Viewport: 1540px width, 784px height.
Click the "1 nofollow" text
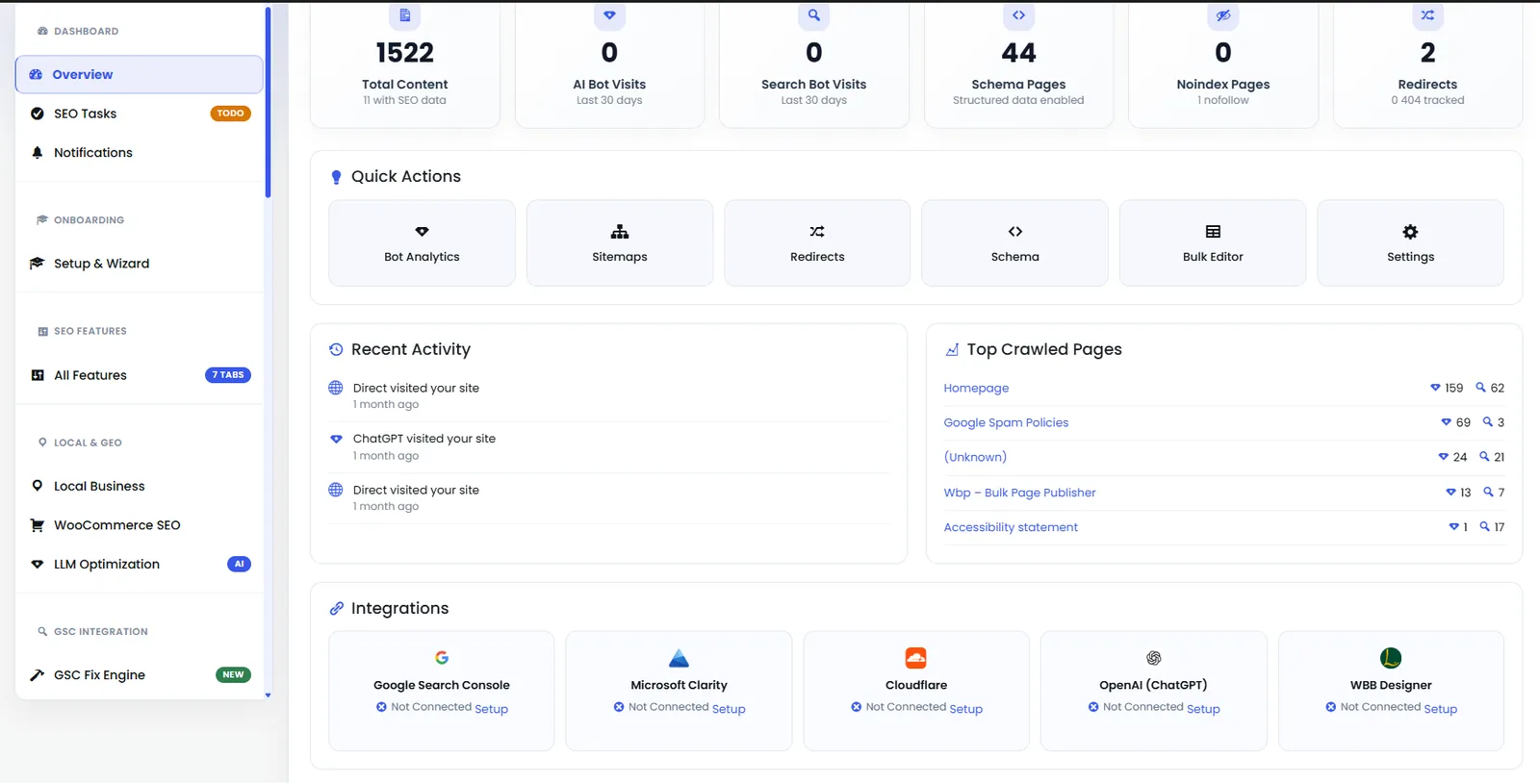tap(1223, 100)
